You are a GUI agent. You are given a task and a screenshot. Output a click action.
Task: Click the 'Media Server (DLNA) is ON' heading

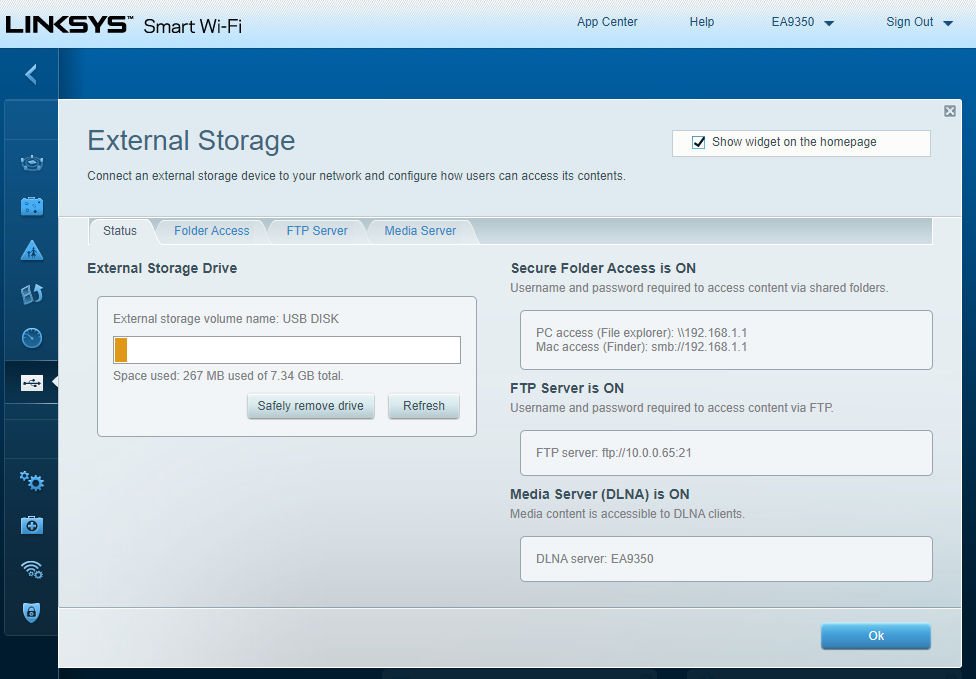point(599,494)
